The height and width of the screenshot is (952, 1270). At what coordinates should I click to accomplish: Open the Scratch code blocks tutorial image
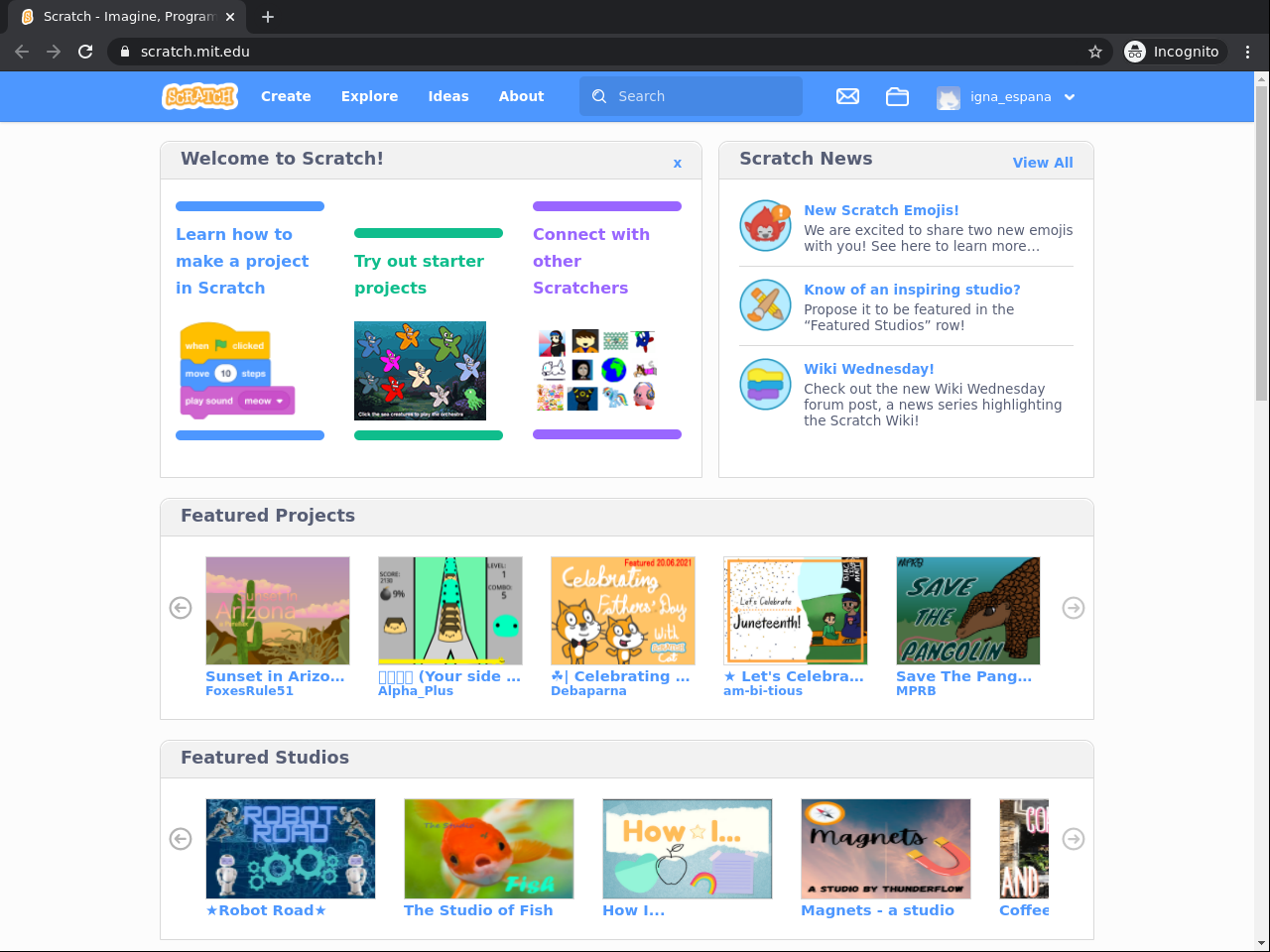pos(237,371)
